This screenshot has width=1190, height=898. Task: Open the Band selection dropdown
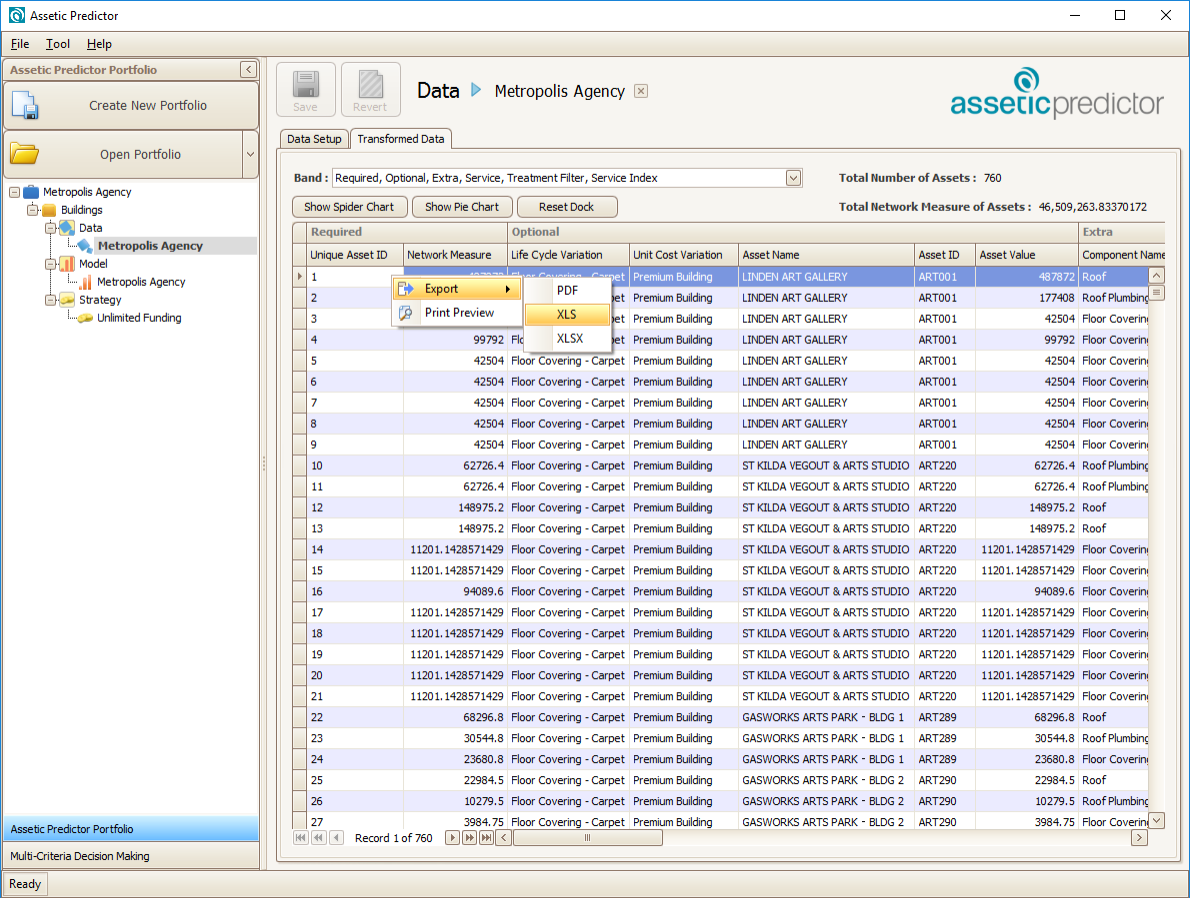(x=793, y=177)
